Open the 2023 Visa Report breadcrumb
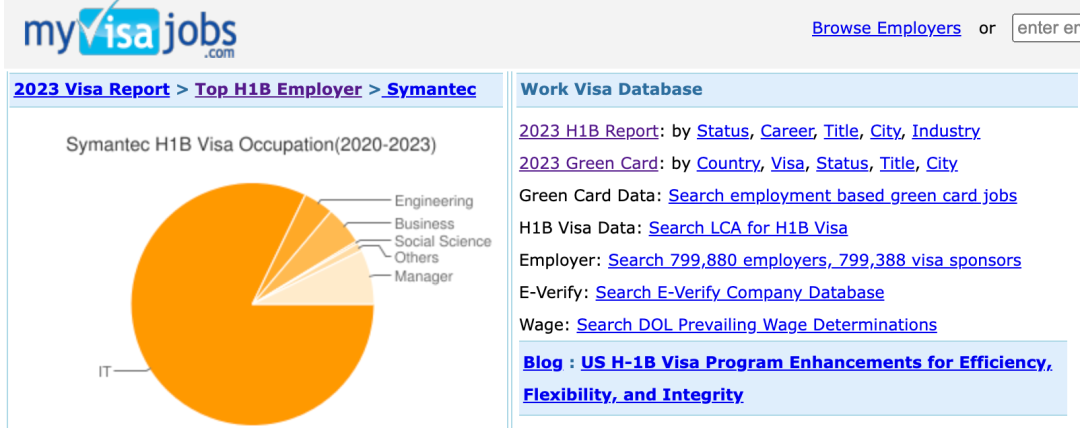Screen dimensions: 1080x428 pos(92,90)
